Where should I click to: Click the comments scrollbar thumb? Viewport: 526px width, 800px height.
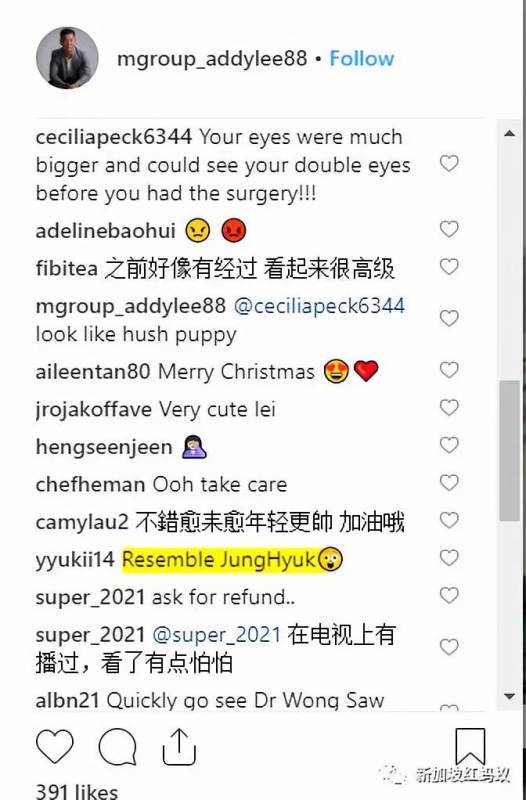(509, 451)
